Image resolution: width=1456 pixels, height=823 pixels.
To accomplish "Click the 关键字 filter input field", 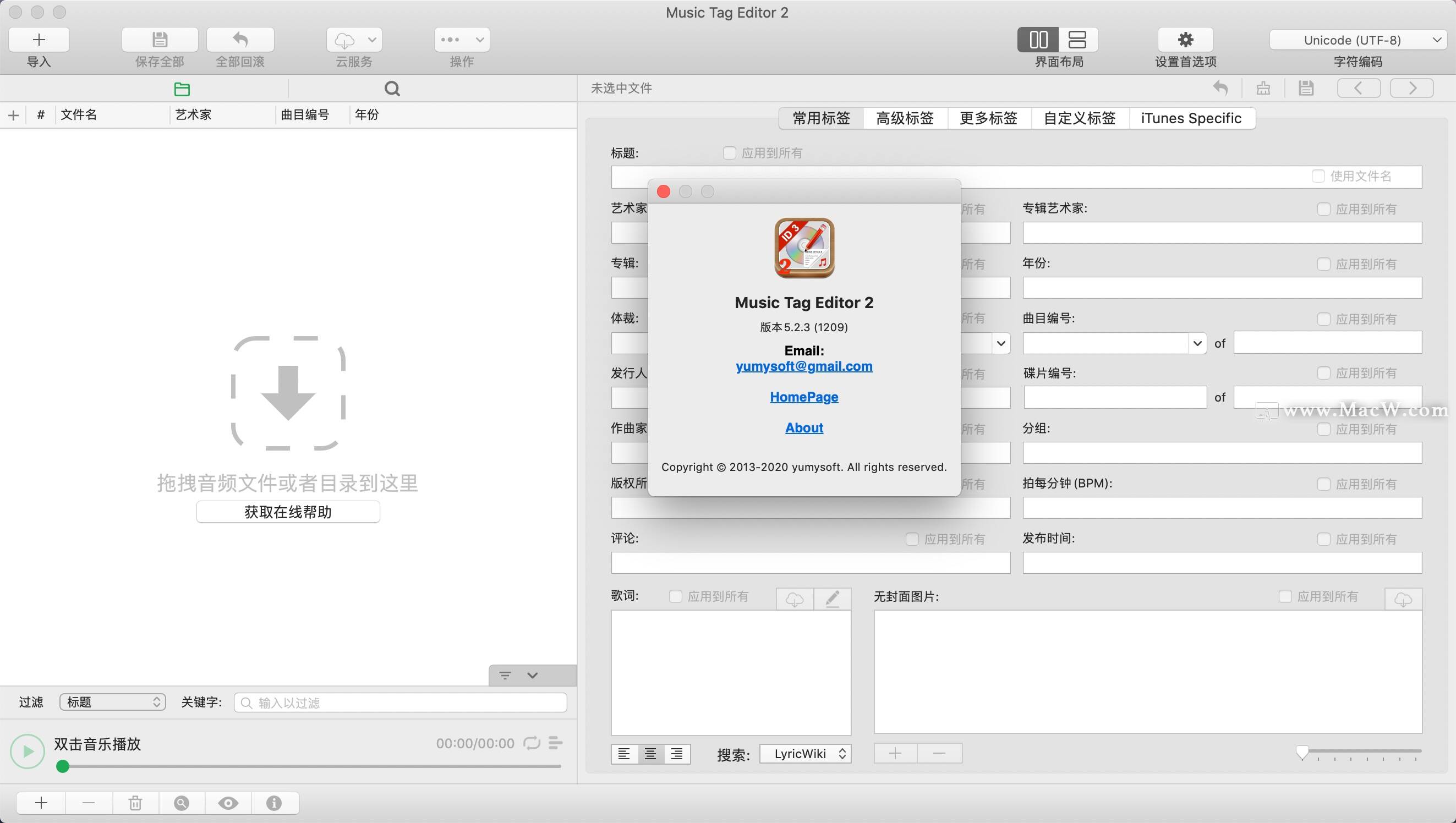I will [x=400, y=703].
